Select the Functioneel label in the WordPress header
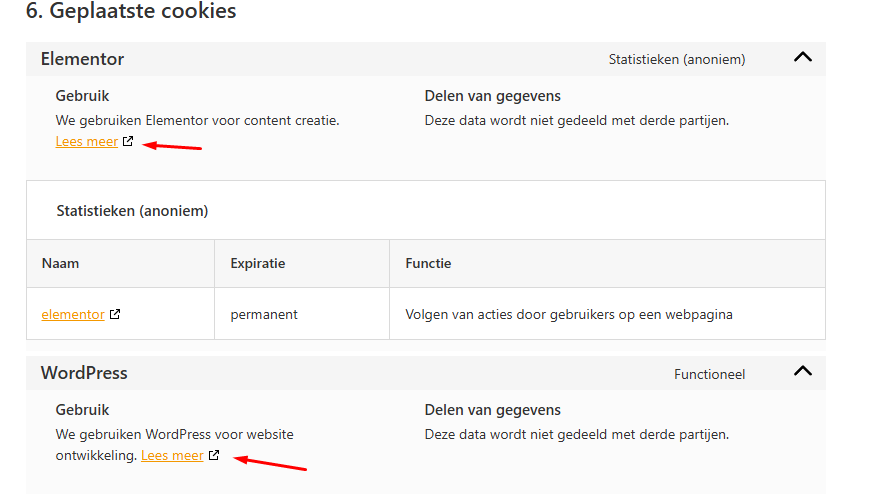This screenshot has height=494, width=879. pos(709,374)
